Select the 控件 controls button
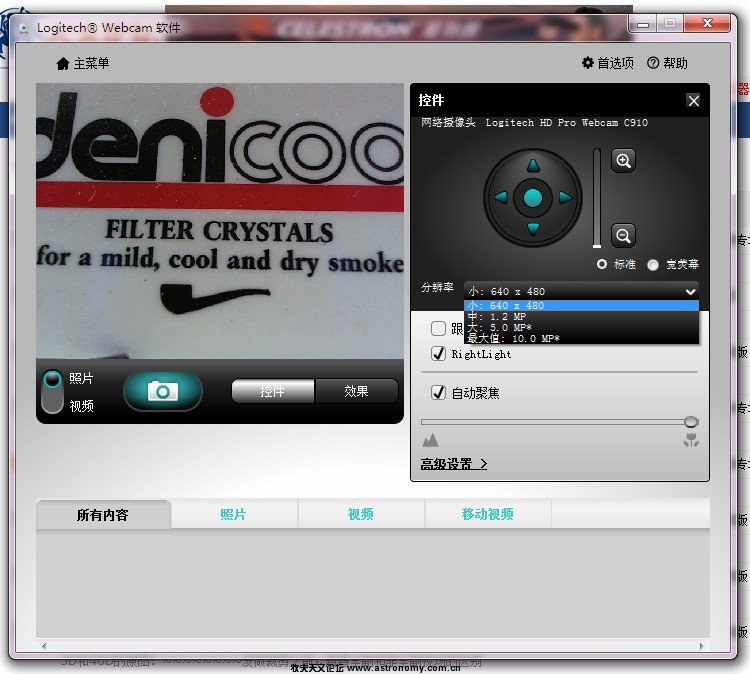 [x=273, y=391]
